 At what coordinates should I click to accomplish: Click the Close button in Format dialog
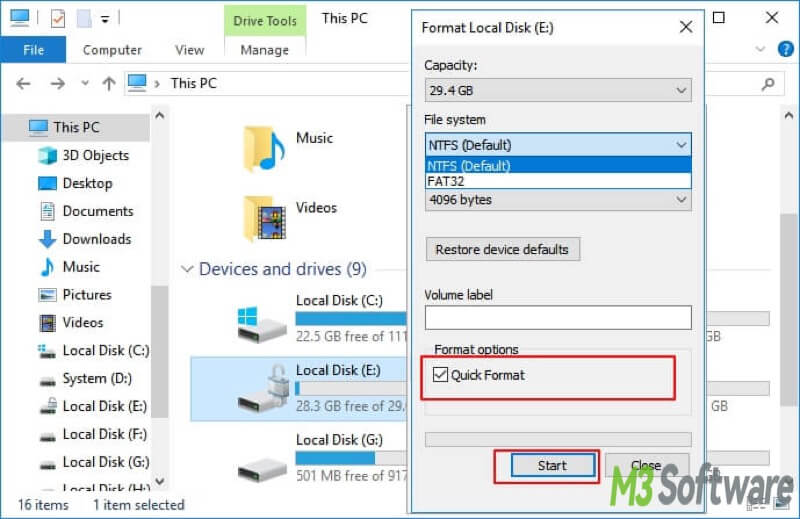point(647,465)
